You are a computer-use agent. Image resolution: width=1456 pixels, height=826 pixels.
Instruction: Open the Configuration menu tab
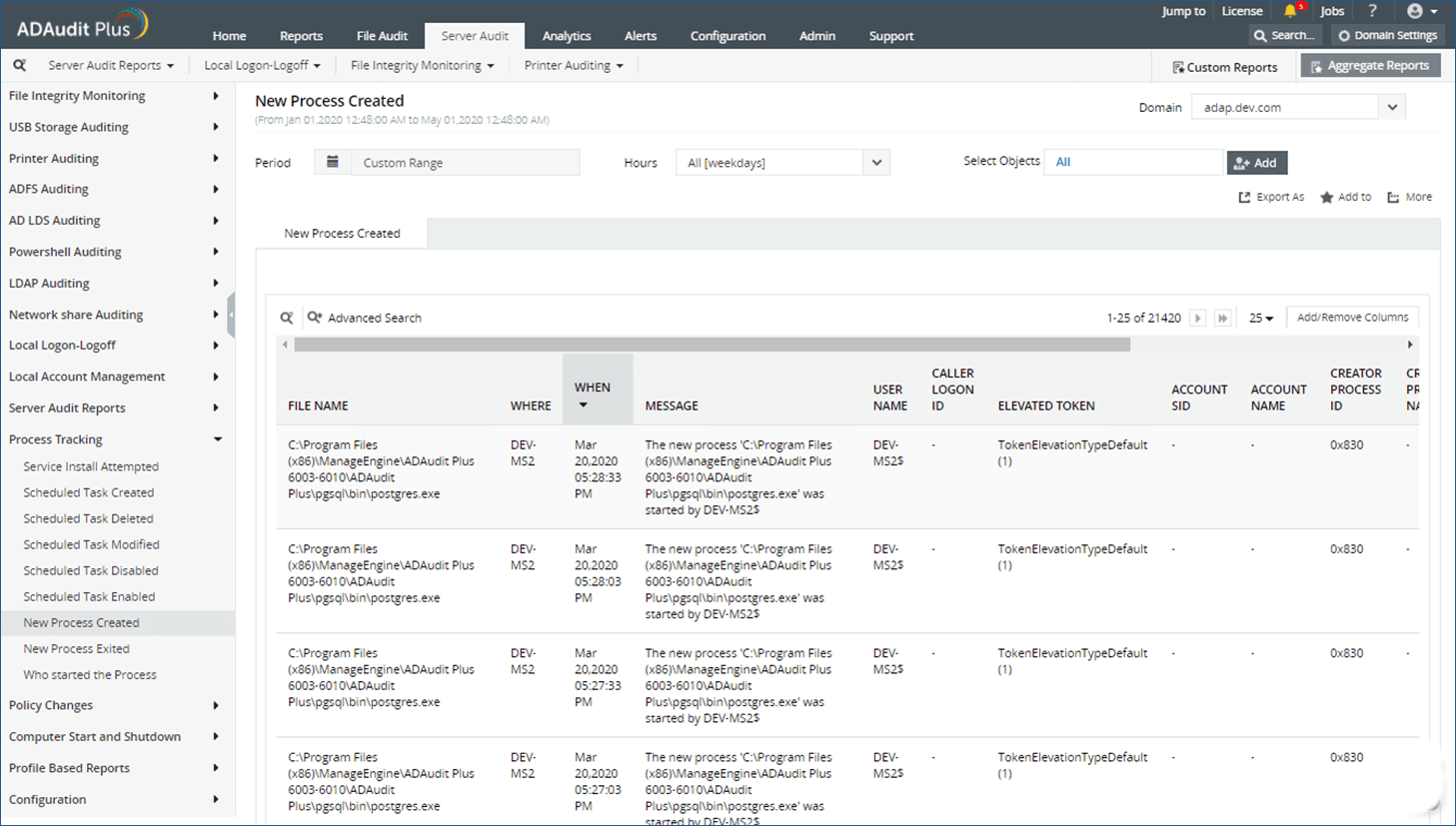click(x=728, y=36)
